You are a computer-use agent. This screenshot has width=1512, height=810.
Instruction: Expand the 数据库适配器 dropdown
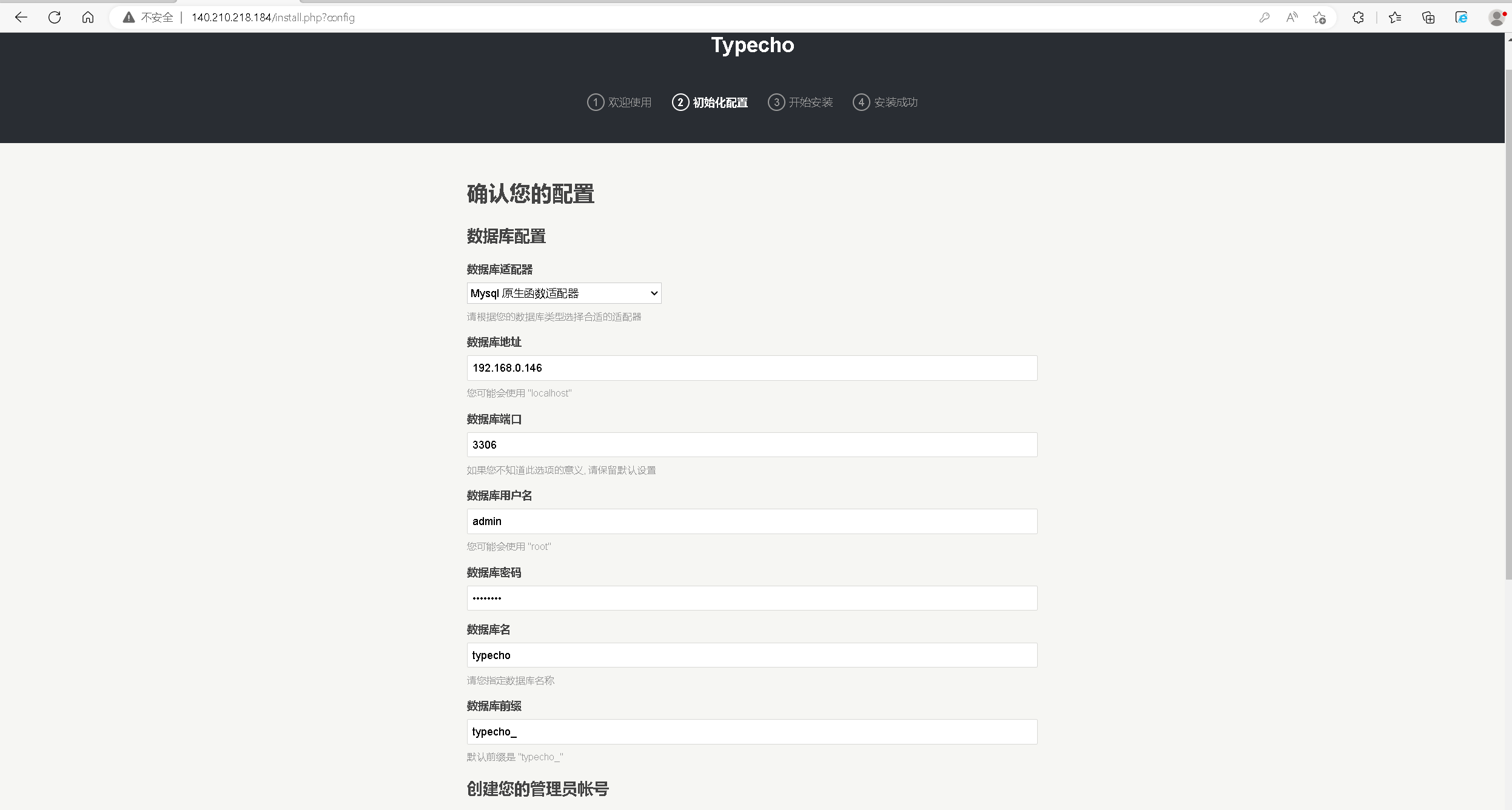tap(563, 293)
